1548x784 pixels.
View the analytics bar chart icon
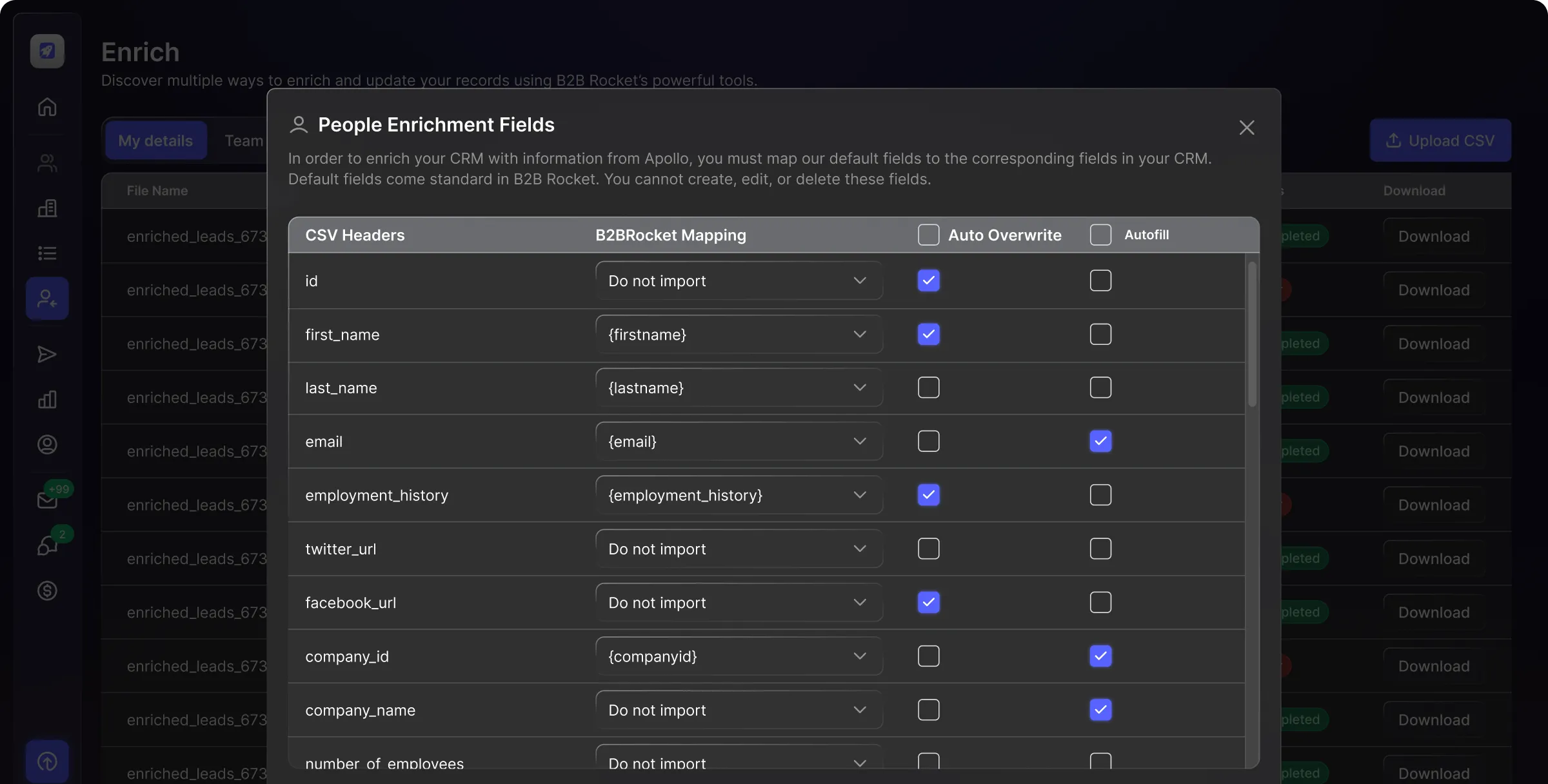point(47,399)
